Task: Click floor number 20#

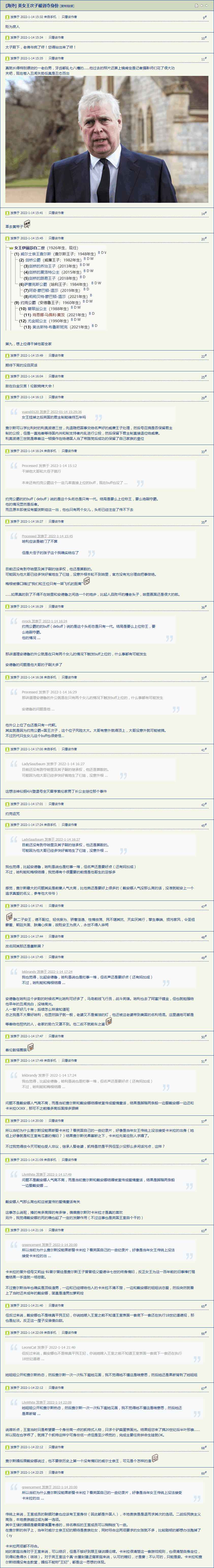Action: pos(204,239)
